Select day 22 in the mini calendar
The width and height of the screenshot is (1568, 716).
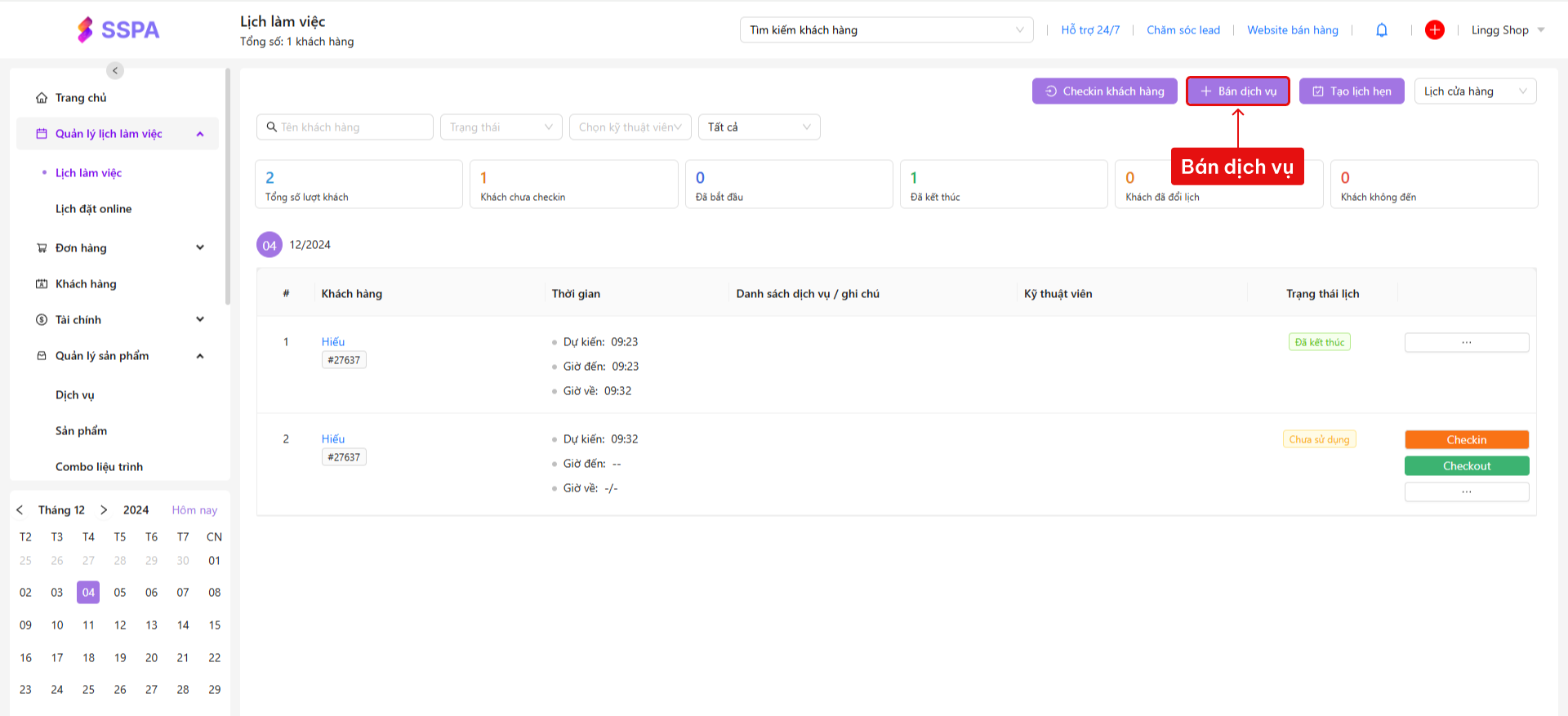click(x=215, y=658)
